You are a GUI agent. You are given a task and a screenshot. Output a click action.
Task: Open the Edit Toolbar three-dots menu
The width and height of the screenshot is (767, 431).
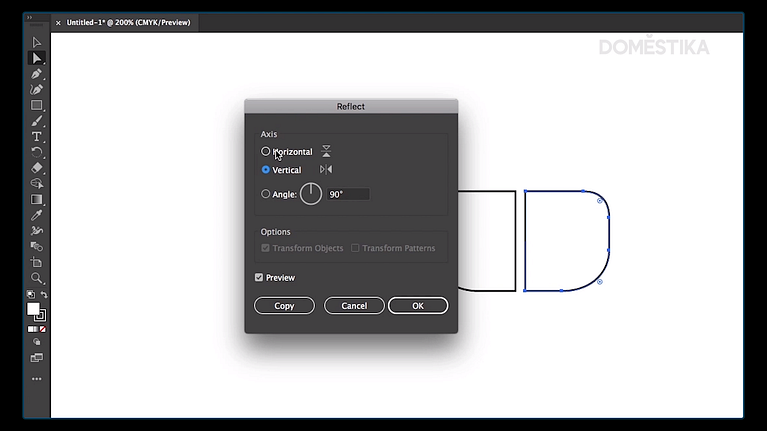(x=37, y=379)
